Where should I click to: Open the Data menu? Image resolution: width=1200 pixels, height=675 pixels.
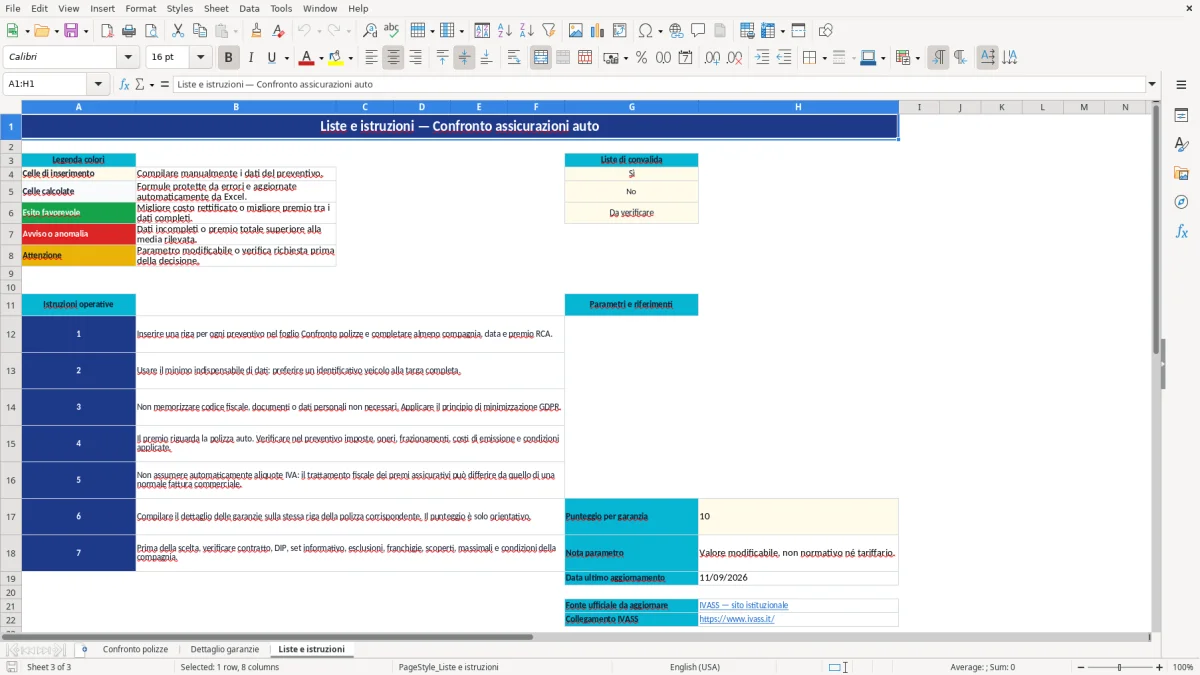point(249,8)
